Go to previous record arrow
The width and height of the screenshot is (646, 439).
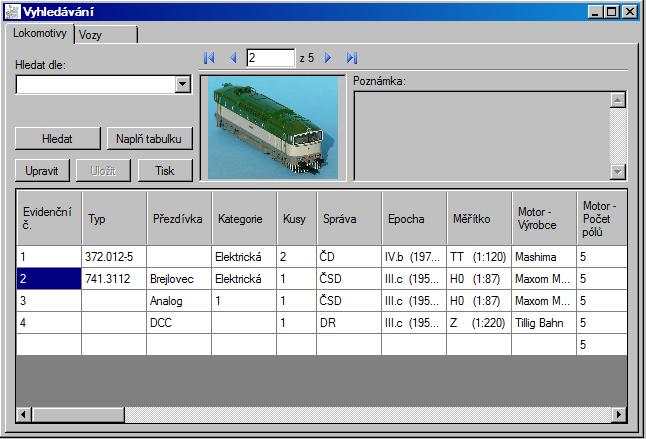(x=233, y=59)
